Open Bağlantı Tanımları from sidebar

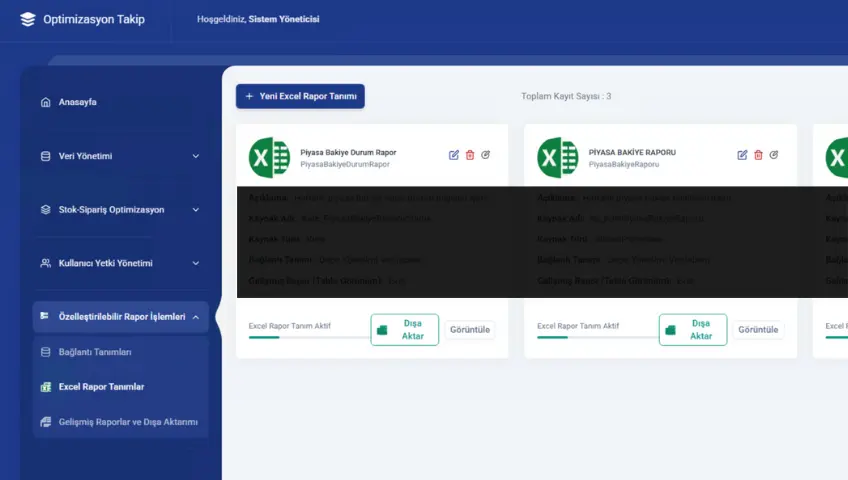coord(95,352)
